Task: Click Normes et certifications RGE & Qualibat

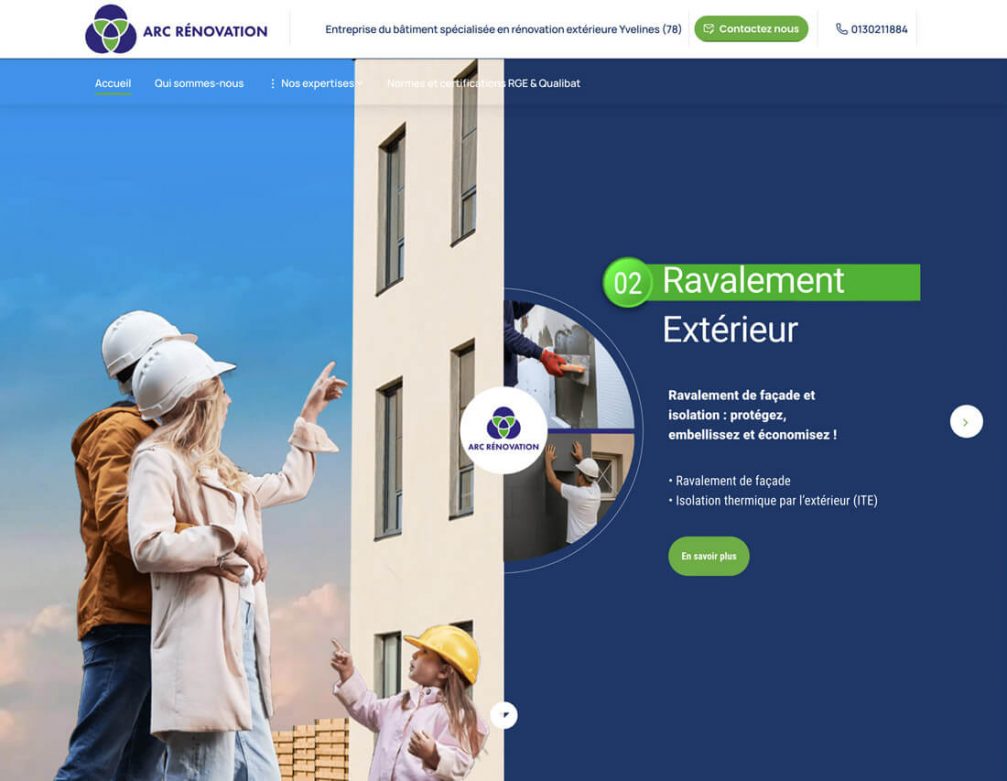Action: pos(485,83)
